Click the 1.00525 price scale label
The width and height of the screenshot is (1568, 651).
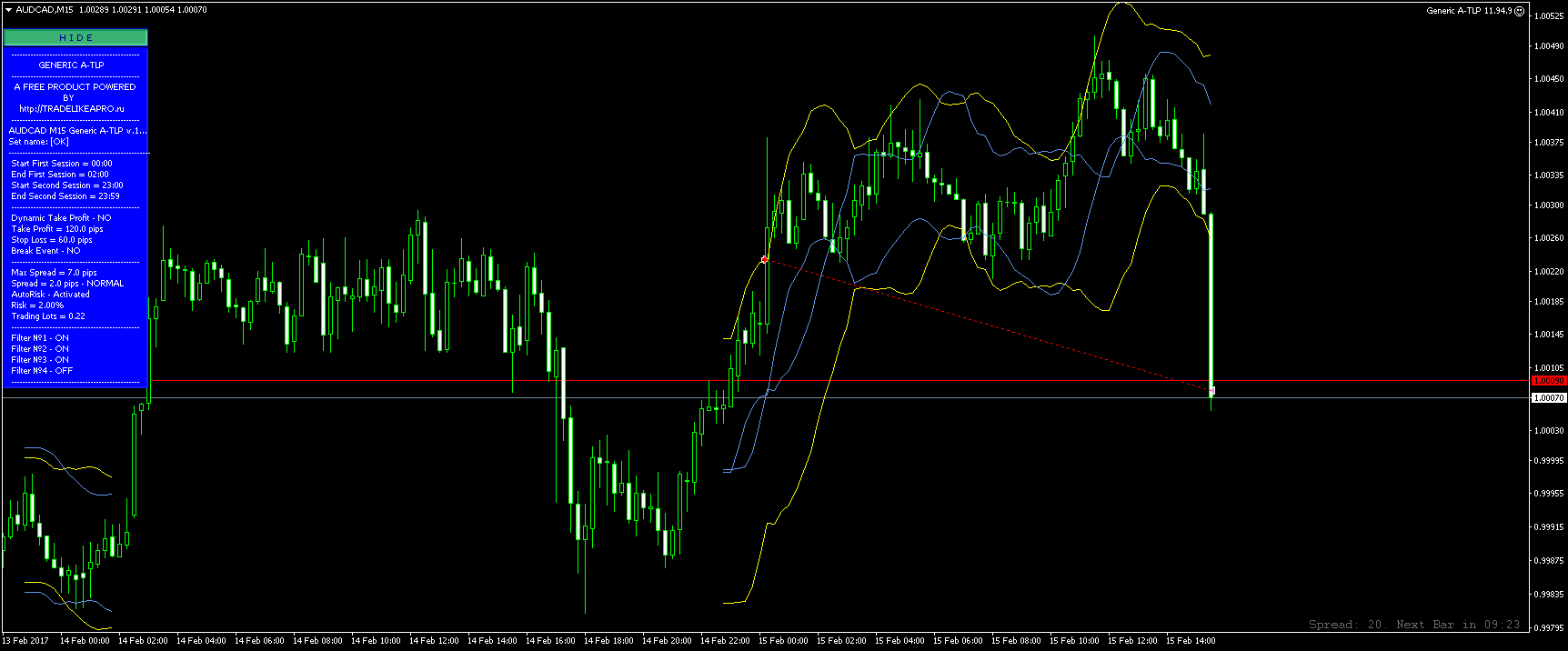[x=1548, y=16]
